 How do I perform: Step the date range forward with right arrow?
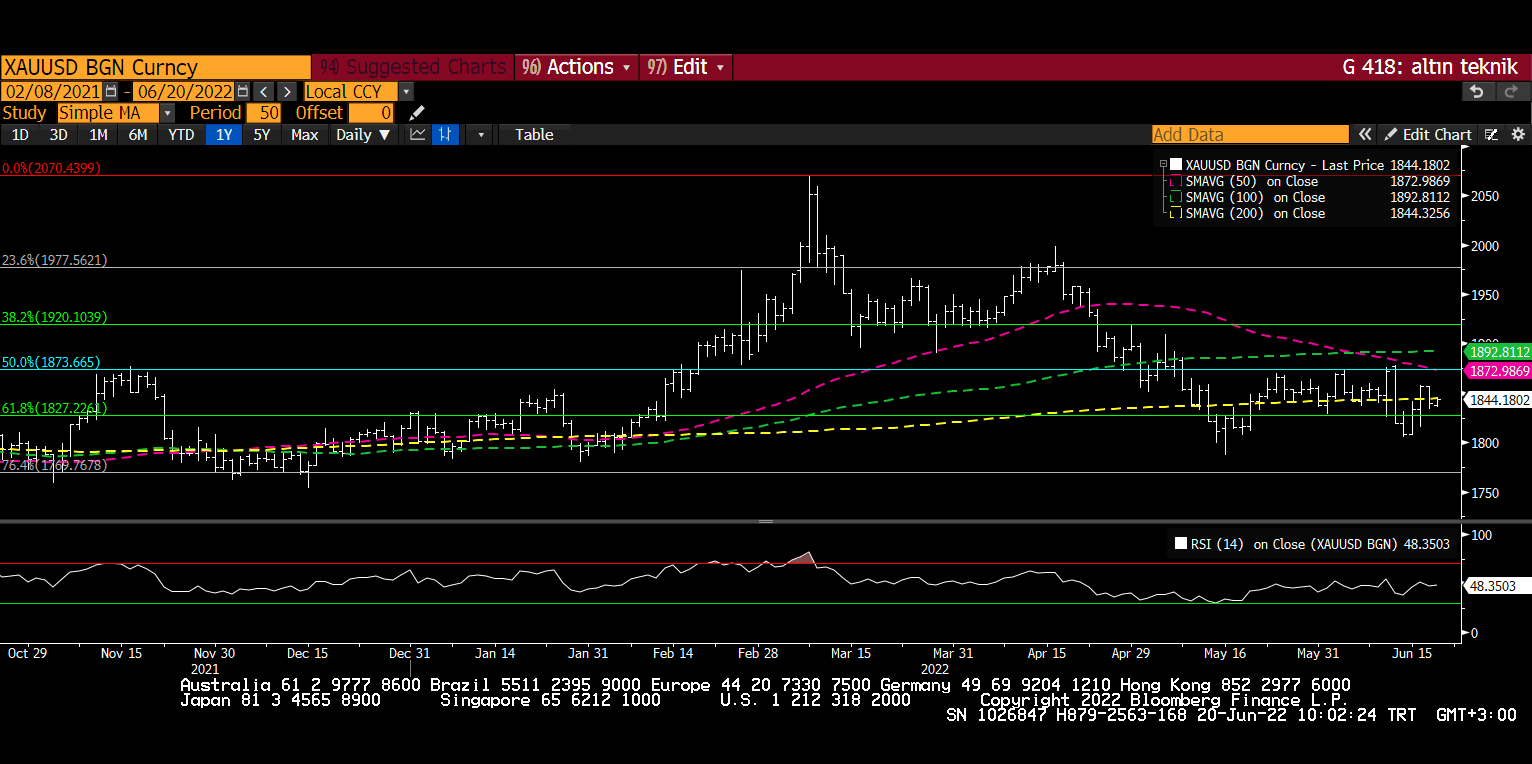[x=287, y=91]
